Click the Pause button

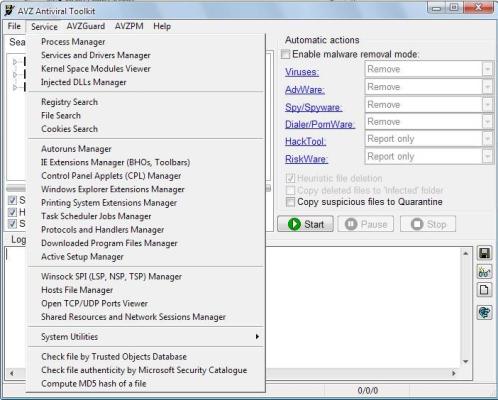(366, 224)
